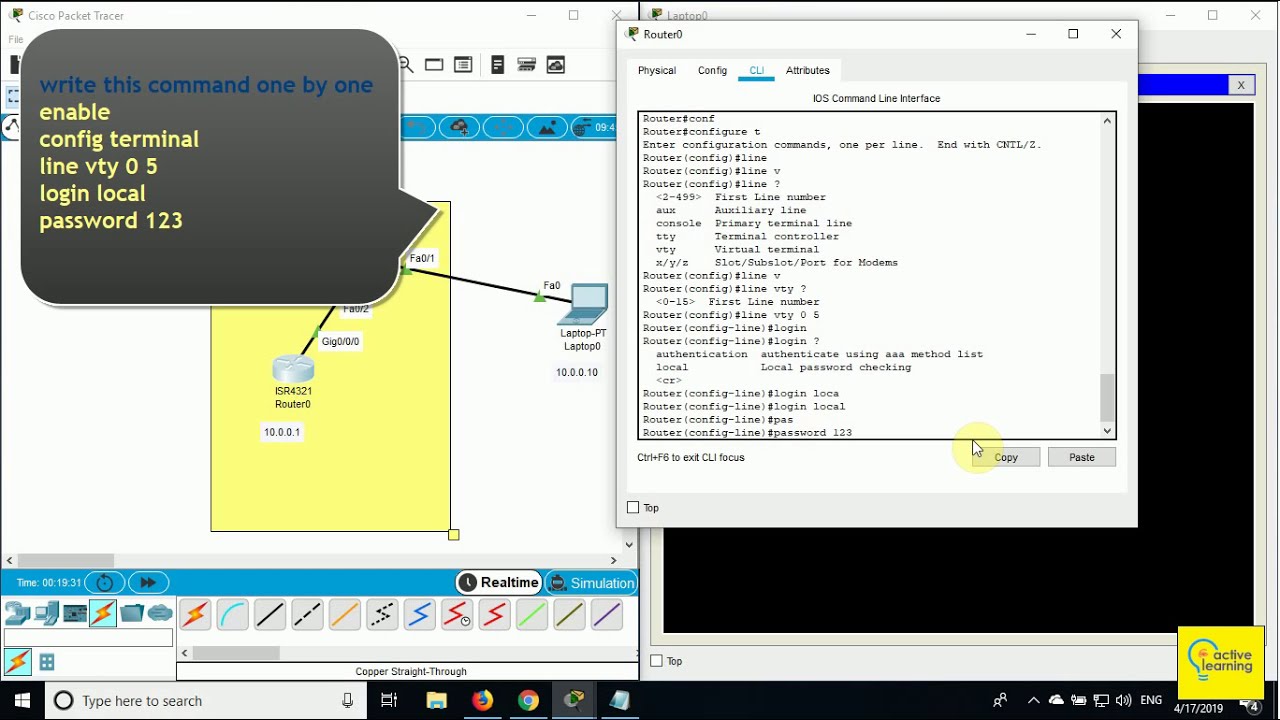The image size is (1280, 720).
Task: Close the Laptop0 desktop app with X
Action: [x=1241, y=85]
